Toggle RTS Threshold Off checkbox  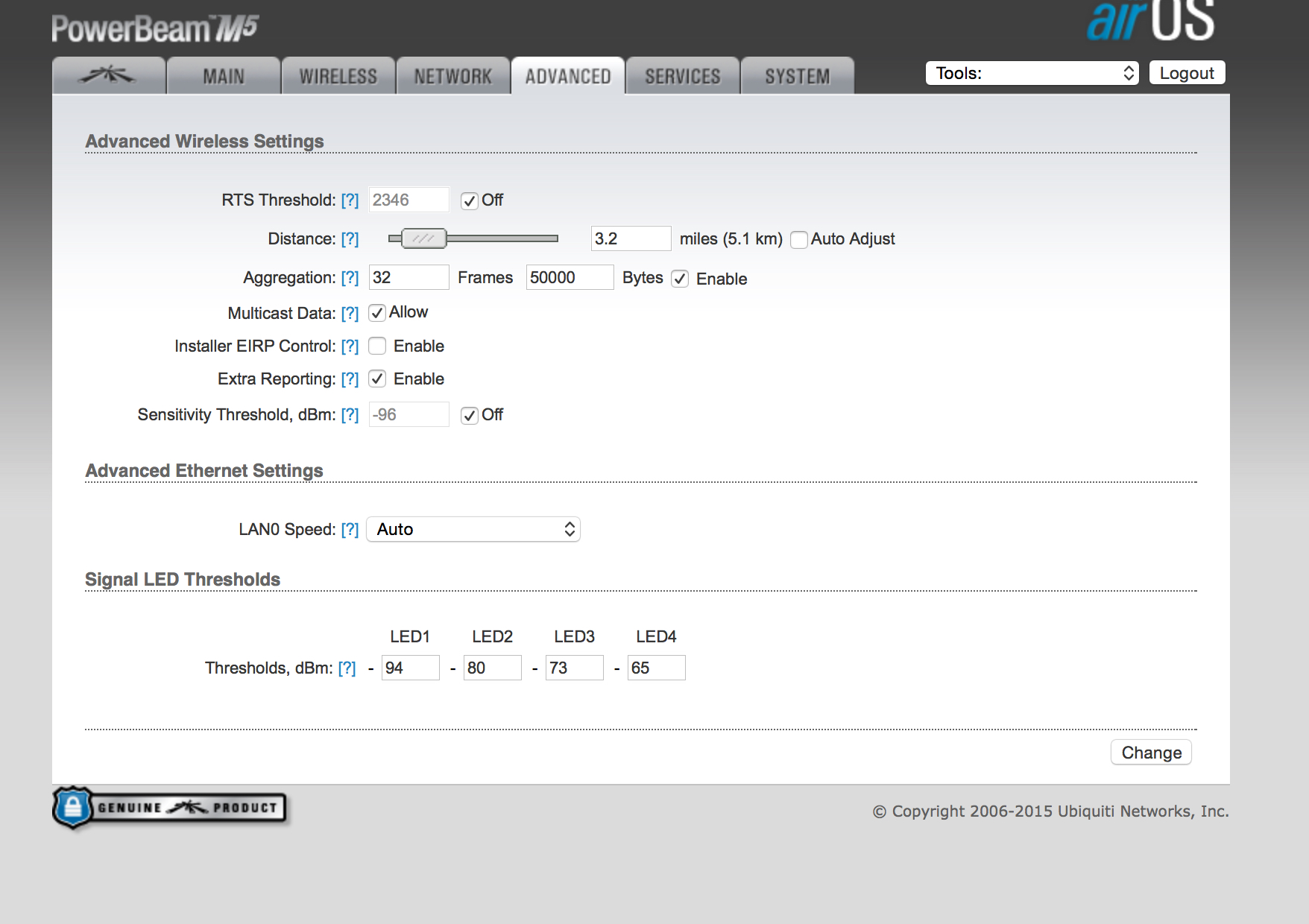469,200
